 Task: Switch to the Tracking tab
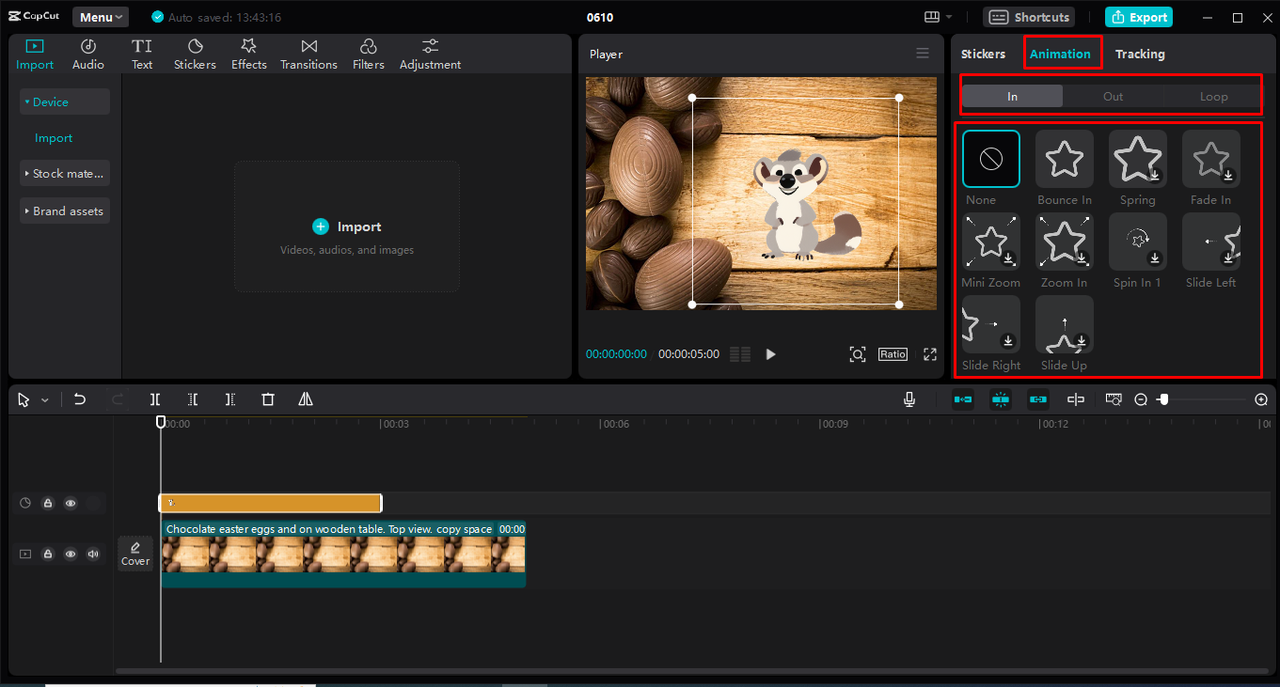point(1140,54)
